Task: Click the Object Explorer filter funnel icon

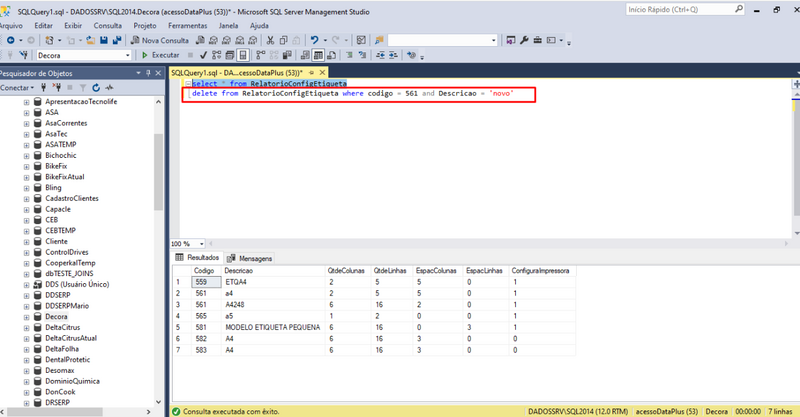Action: click(x=83, y=88)
